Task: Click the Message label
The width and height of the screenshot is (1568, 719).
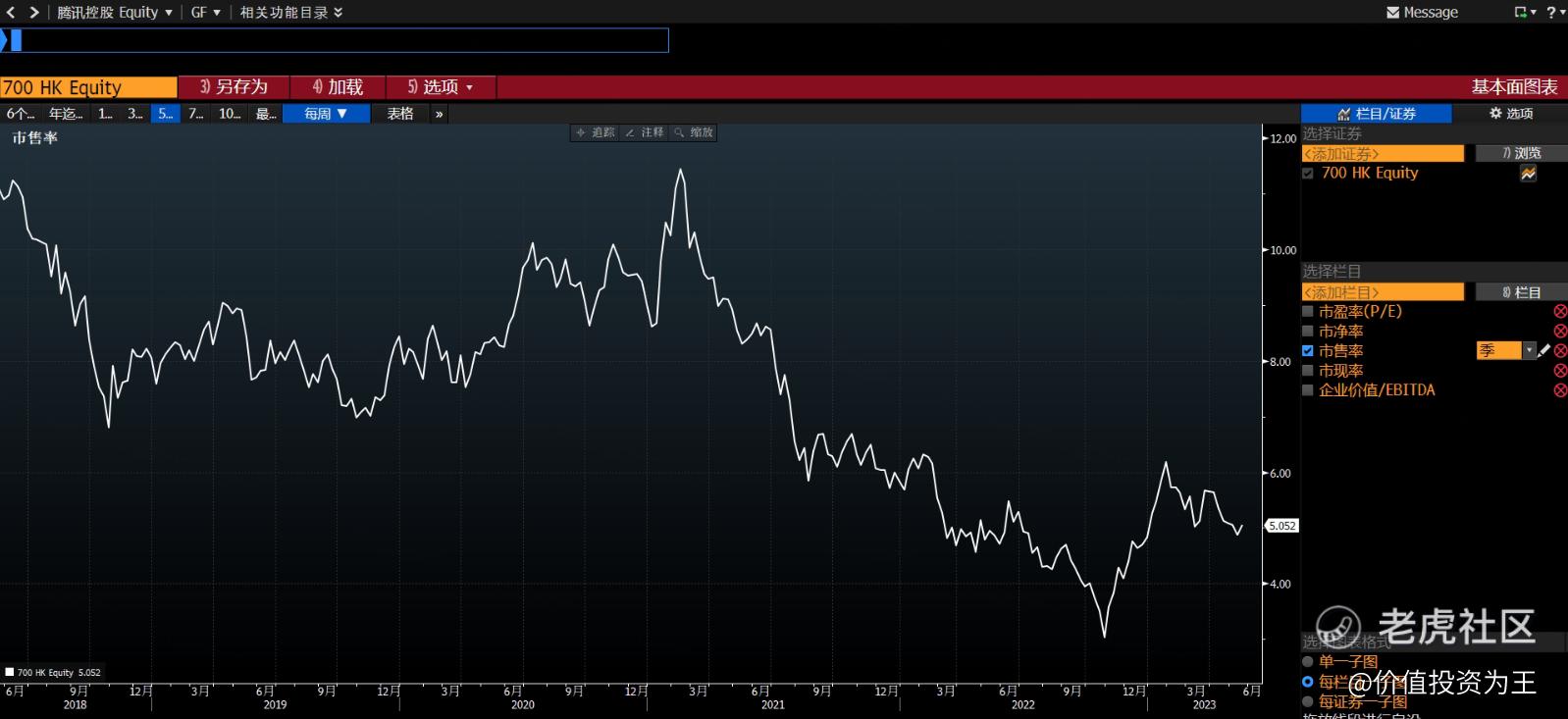Action: (1431, 13)
